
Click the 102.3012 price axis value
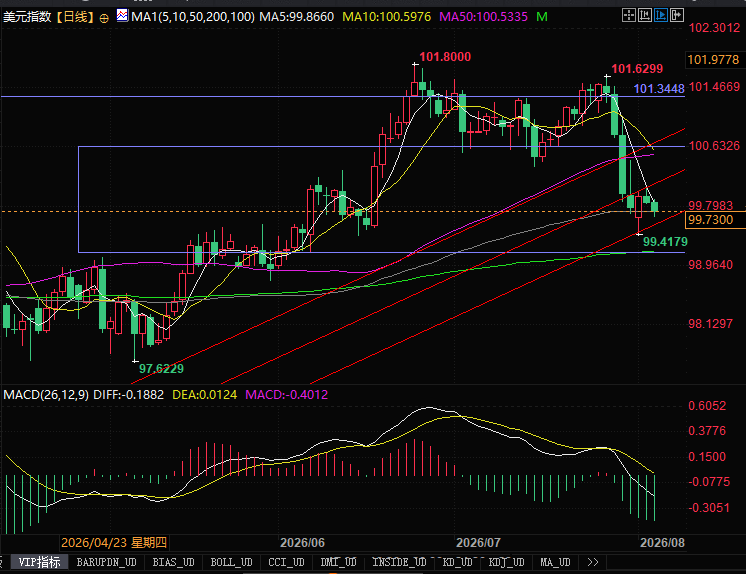click(715, 28)
